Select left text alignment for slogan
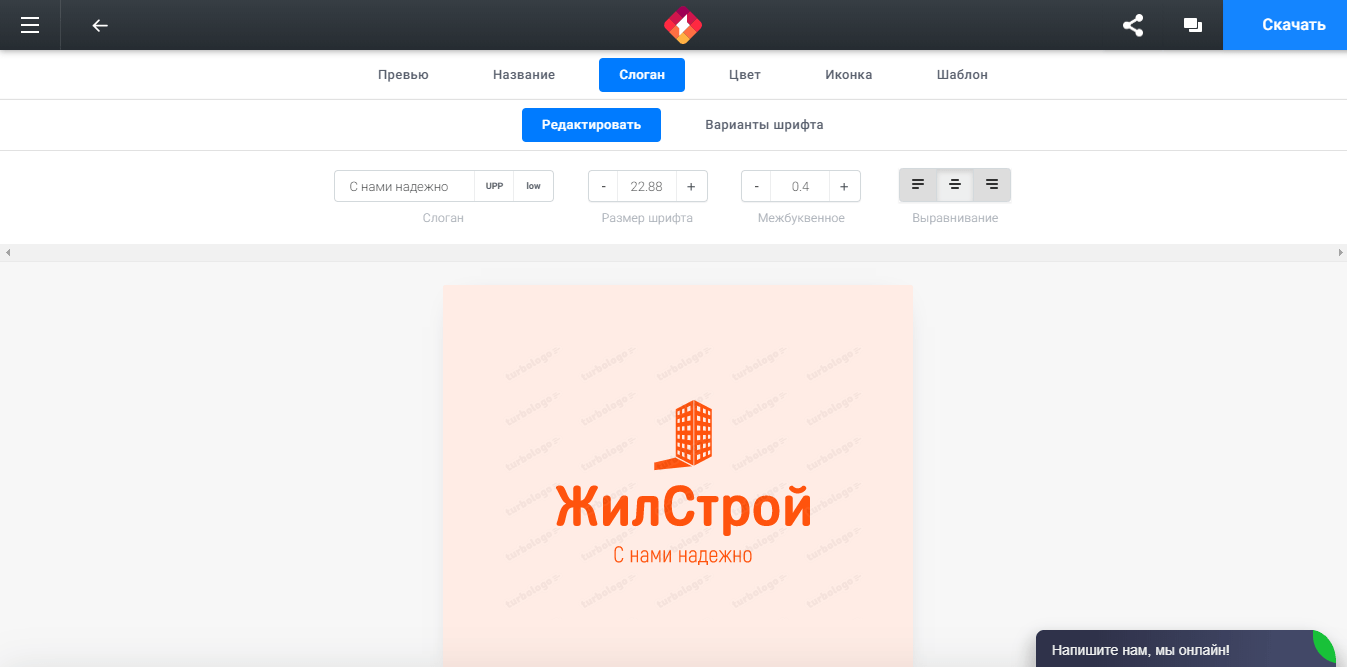This screenshot has height=667, width=1347. (918, 184)
